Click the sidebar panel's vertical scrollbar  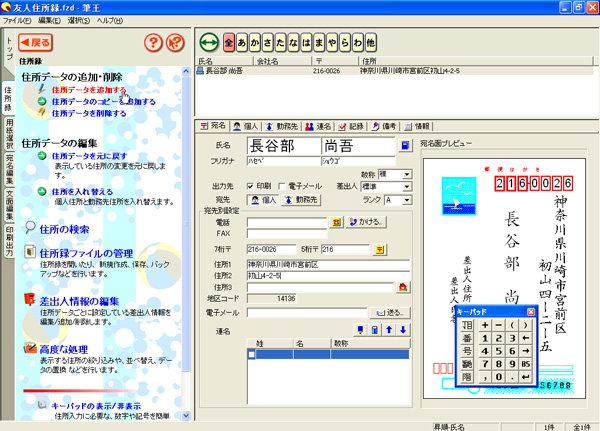point(186,250)
